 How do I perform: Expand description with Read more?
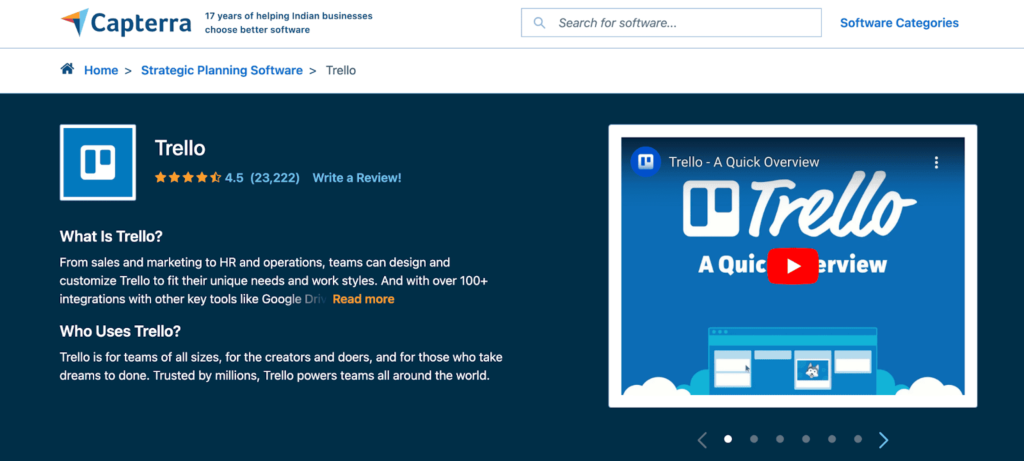click(x=364, y=299)
